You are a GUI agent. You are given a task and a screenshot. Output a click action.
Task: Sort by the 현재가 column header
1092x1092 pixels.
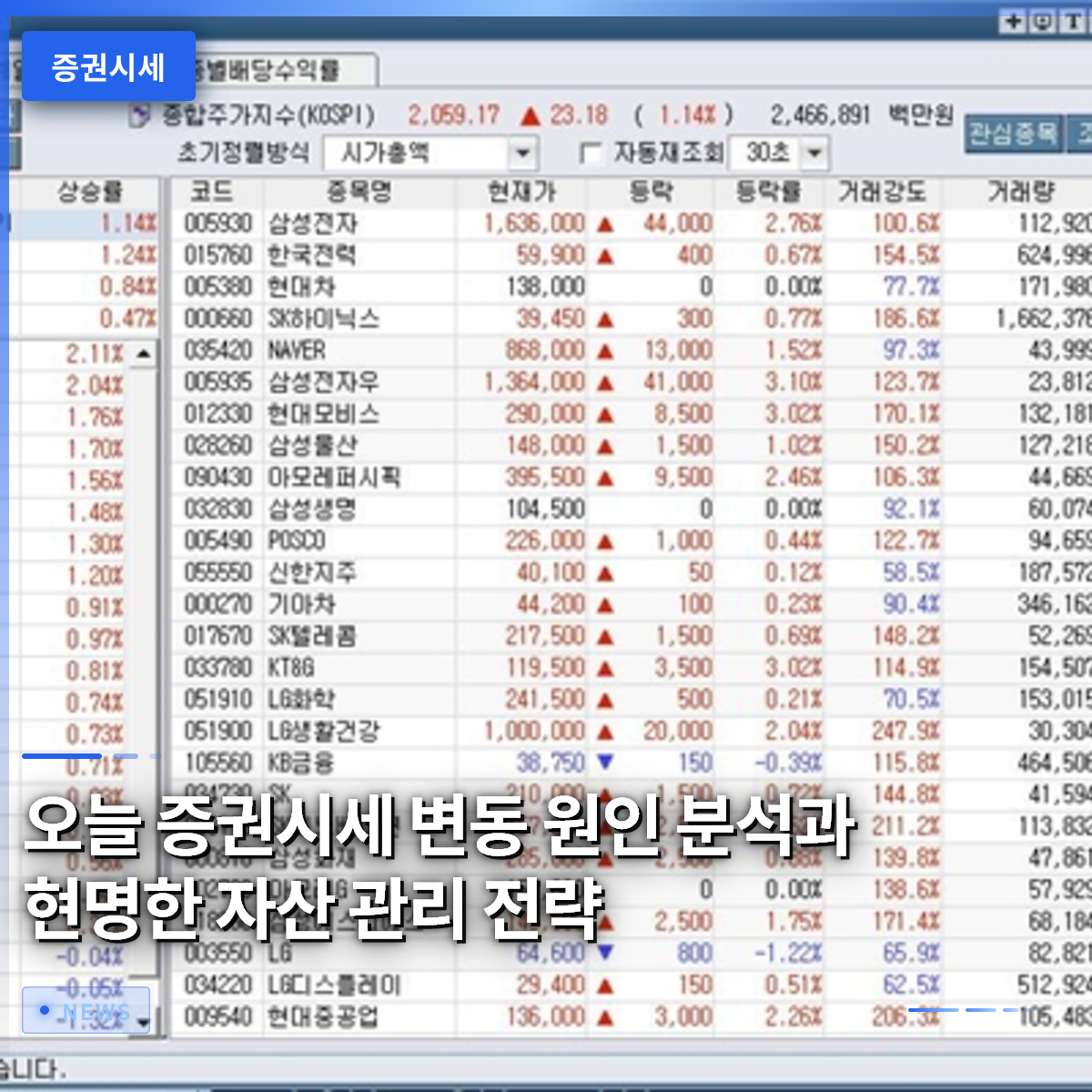pyautogui.click(x=521, y=192)
